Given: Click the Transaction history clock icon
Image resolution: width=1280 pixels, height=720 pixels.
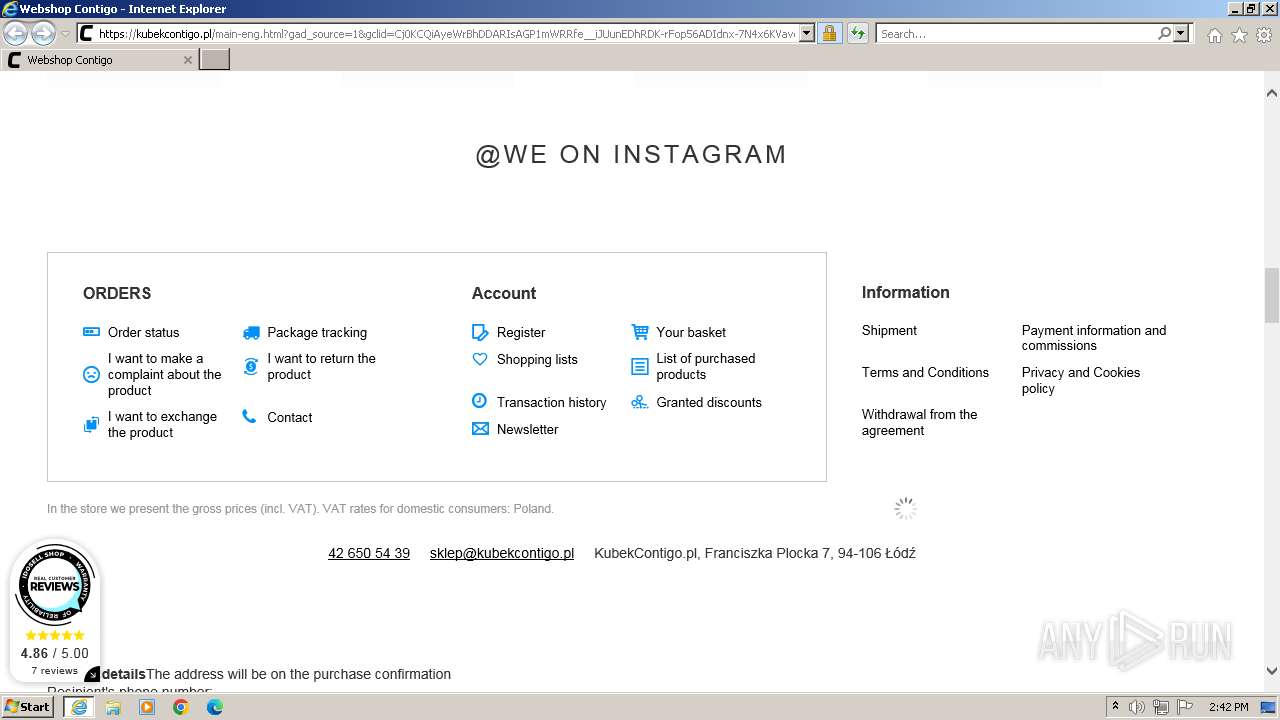Looking at the screenshot, I should coord(479,401).
